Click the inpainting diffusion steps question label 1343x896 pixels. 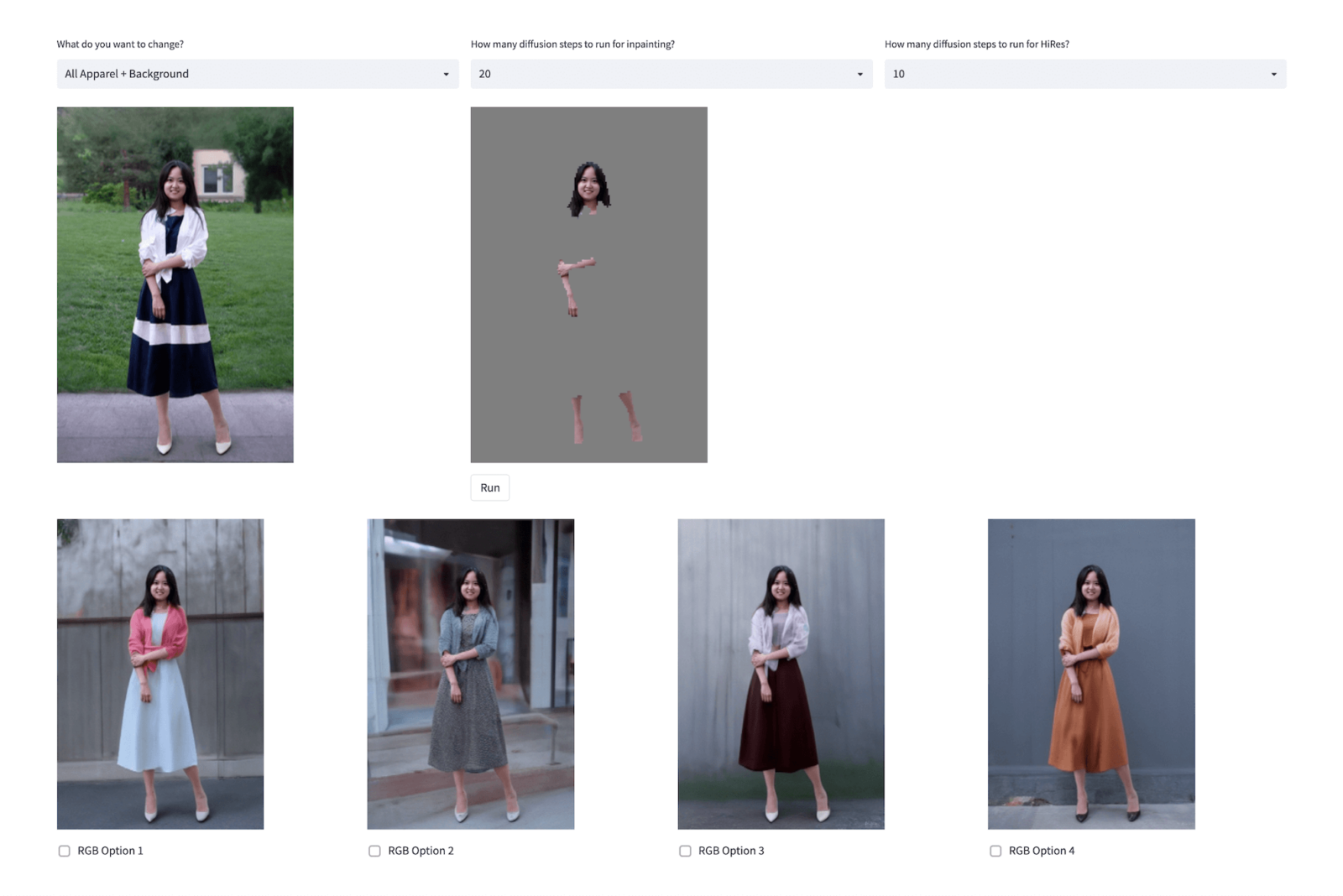(572, 44)
